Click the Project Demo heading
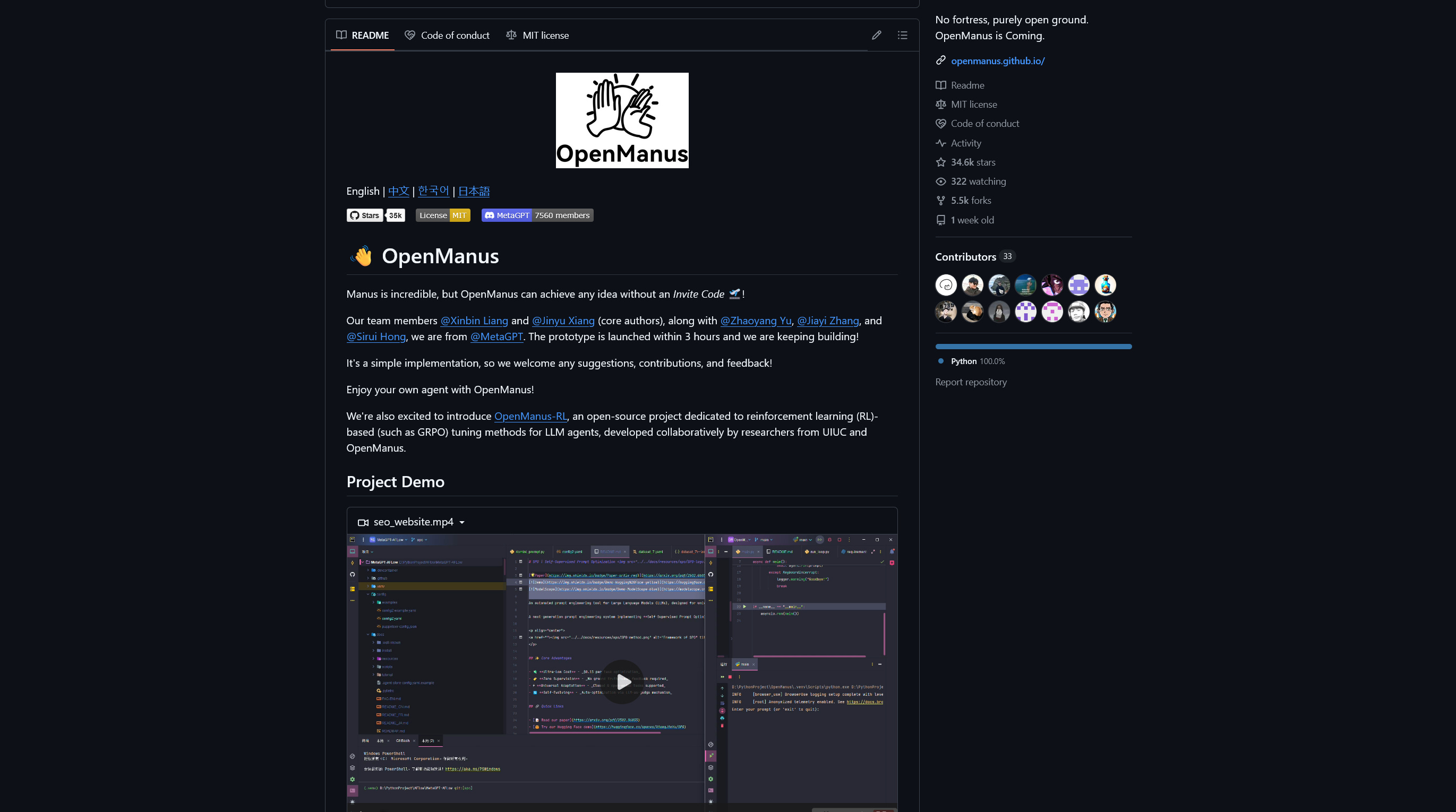The height and width of the screenshot is (812, 1456). tap(395, 481)
